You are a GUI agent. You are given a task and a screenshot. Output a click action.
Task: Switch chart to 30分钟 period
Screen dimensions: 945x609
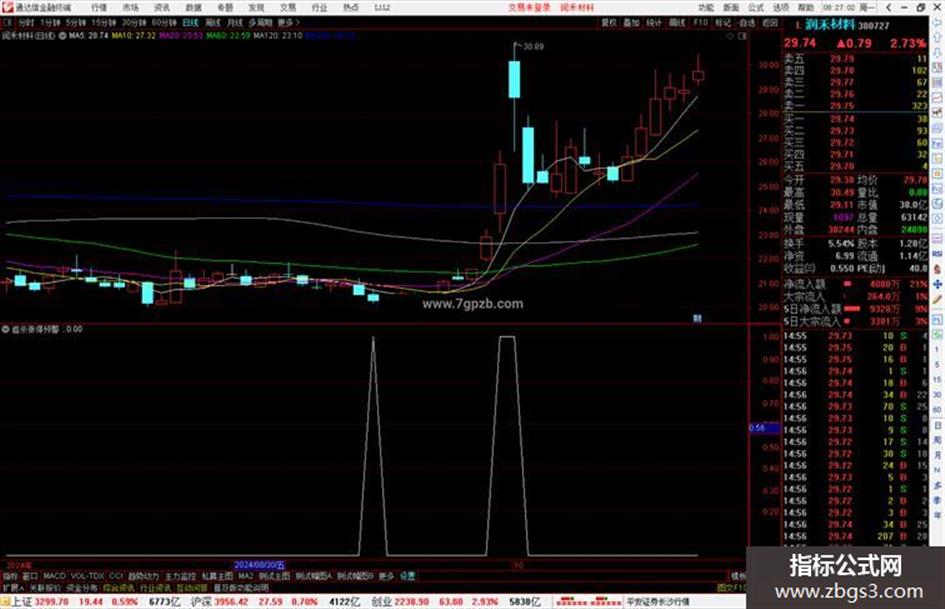(134, 22)
